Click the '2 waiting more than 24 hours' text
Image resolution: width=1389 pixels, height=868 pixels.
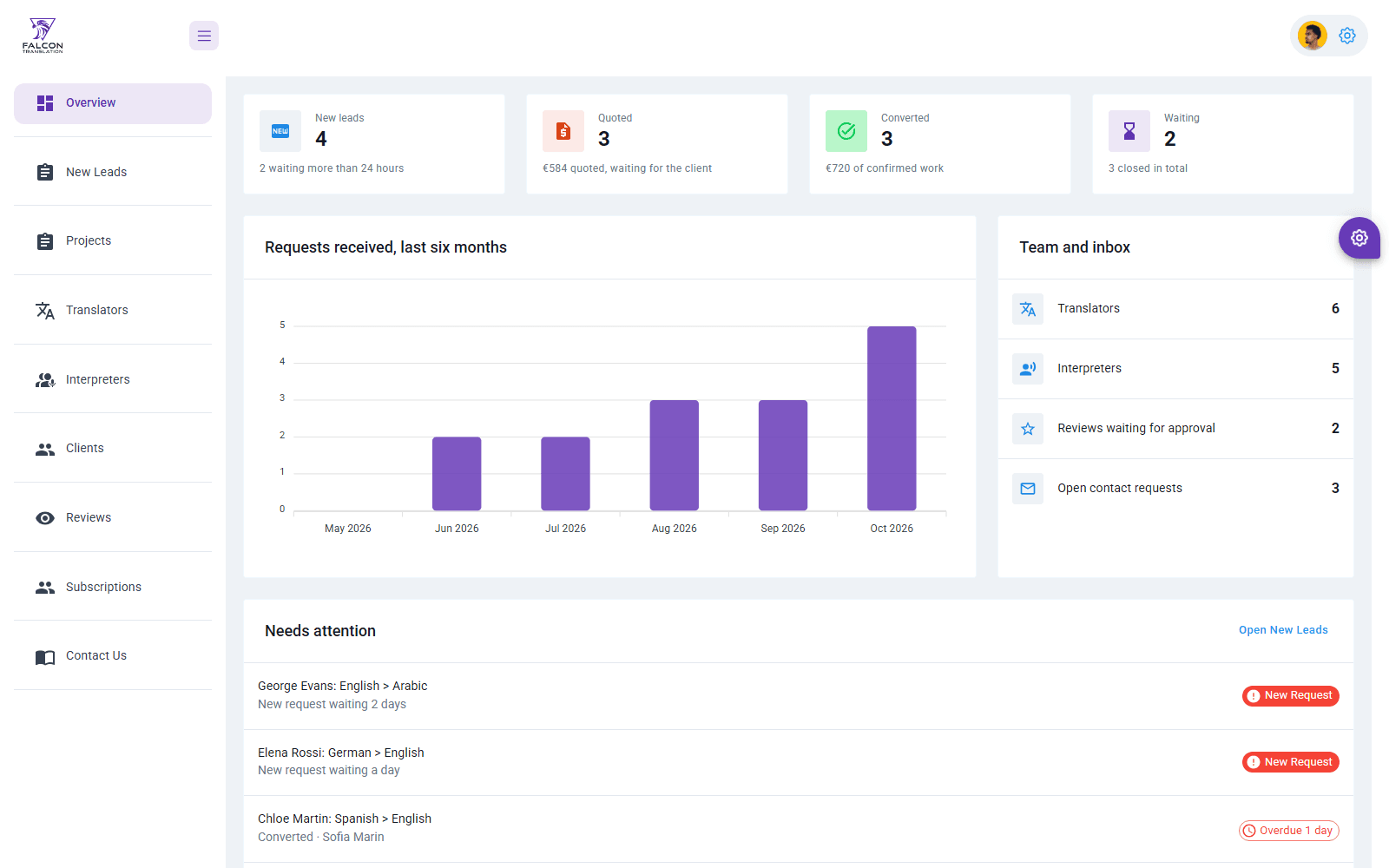coord(332,168)
